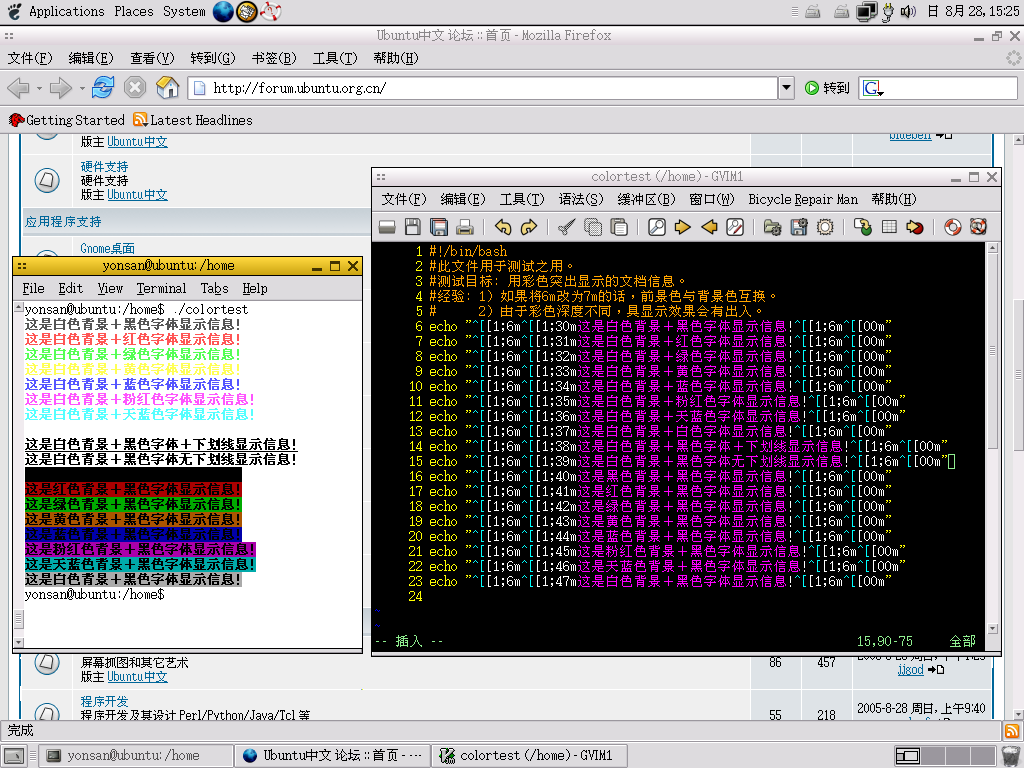
Task: Click terminal scrollbar up arrow
Action: click(19, 308)
